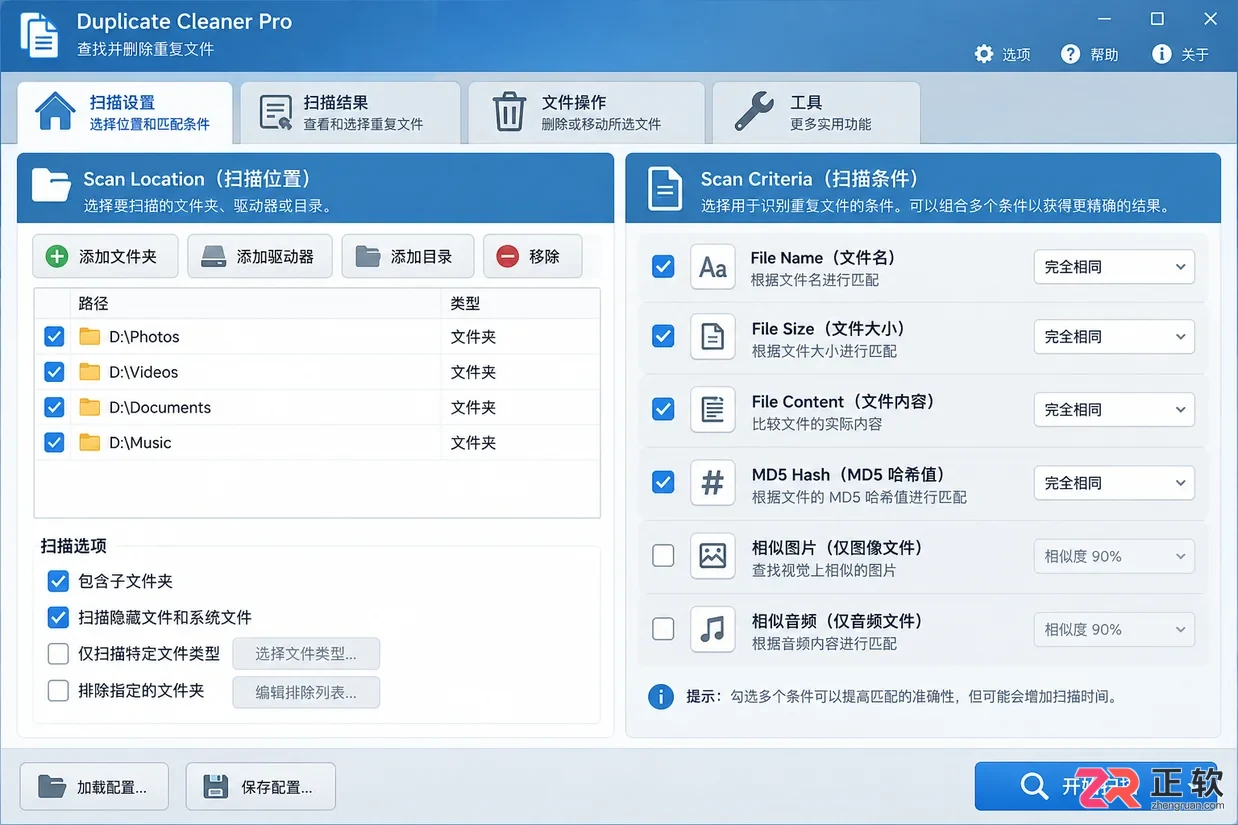1238x825 pixels.
Task: Click the music note icon for 相似音频
Action: coord(713,629)
